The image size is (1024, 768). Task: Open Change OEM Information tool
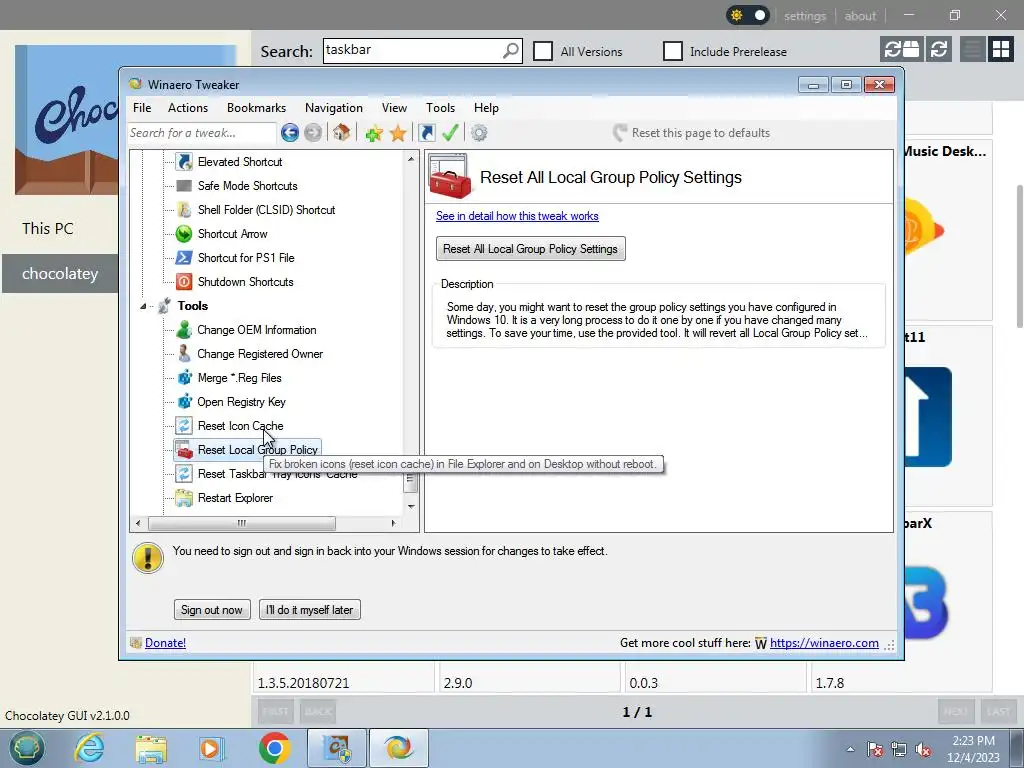click(257, 330)
